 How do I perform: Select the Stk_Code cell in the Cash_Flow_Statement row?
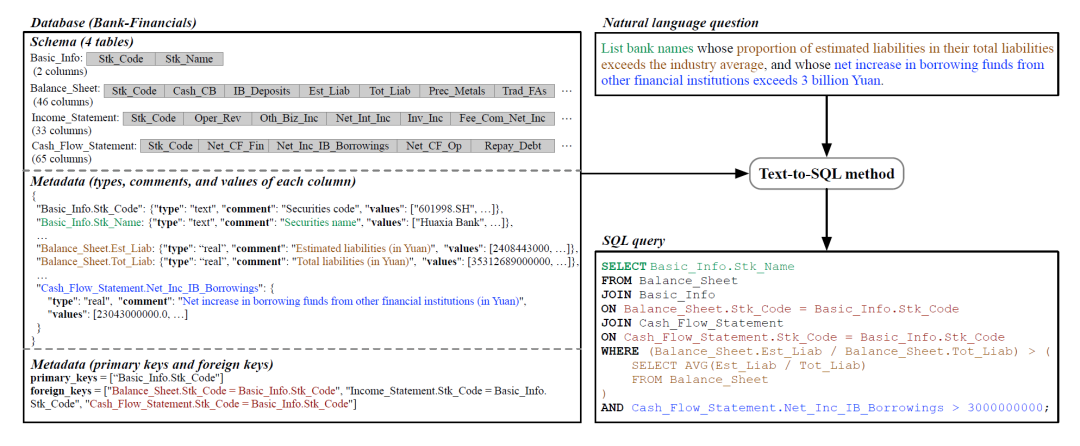[x=170, y=146]
